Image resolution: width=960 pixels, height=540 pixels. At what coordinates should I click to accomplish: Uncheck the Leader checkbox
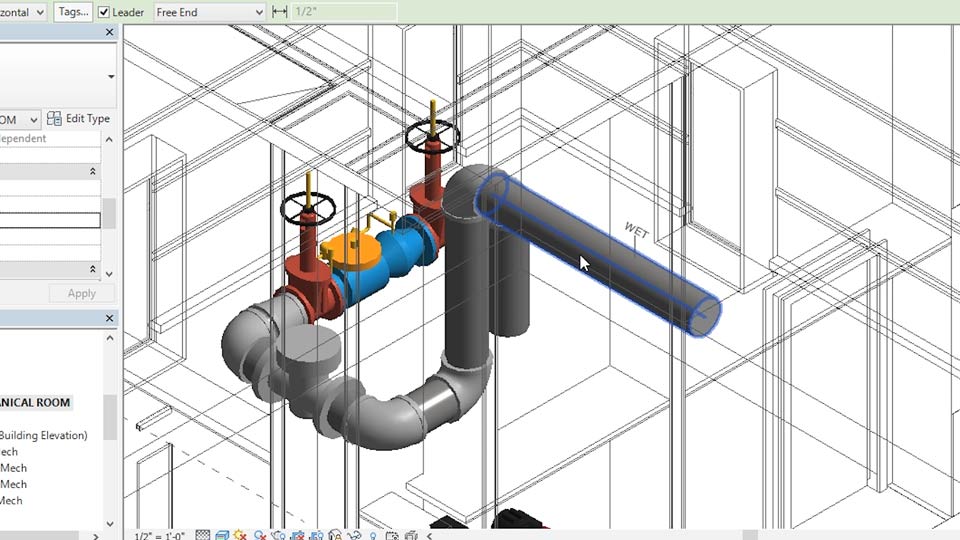click(x=105, y=12)
